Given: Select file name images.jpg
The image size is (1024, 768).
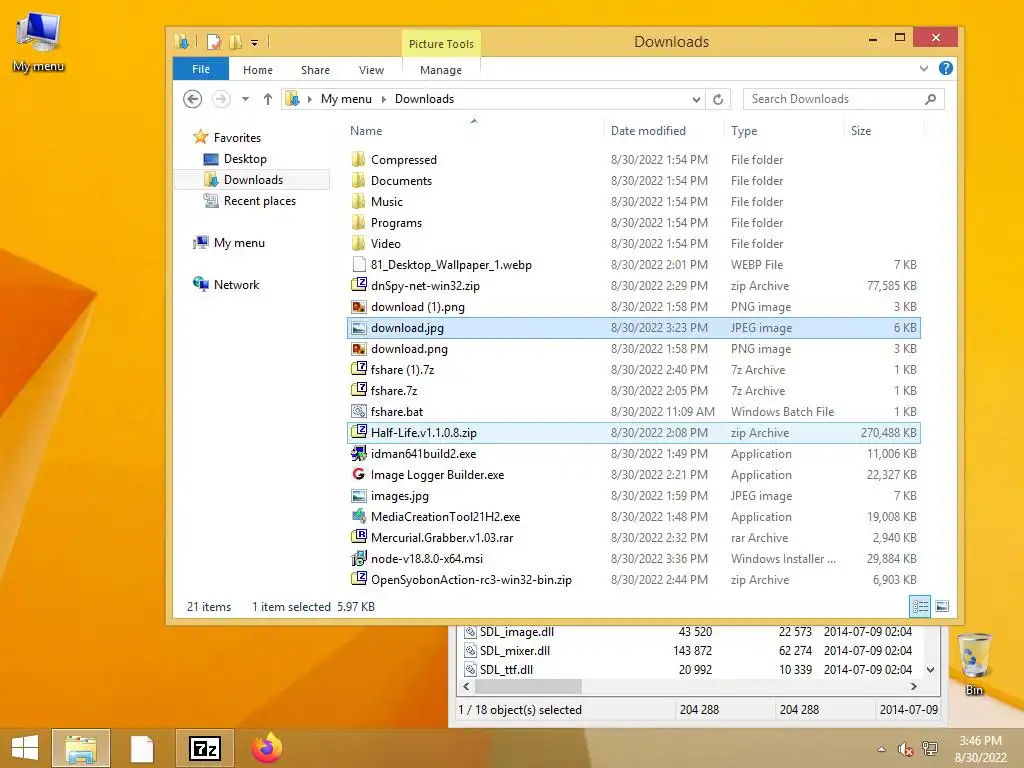Looking at the screenshot, I should [x=400, y=496].
